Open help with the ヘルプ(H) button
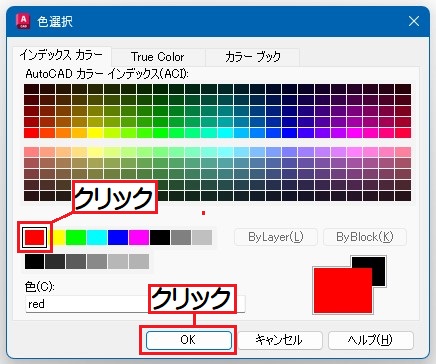Screen dimensions: 436x364 tap(371, 340)
